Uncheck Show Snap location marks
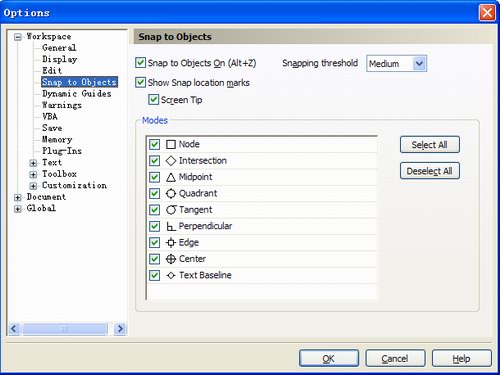This screenshot has height=375, width=500. click(x=140, y=82)
